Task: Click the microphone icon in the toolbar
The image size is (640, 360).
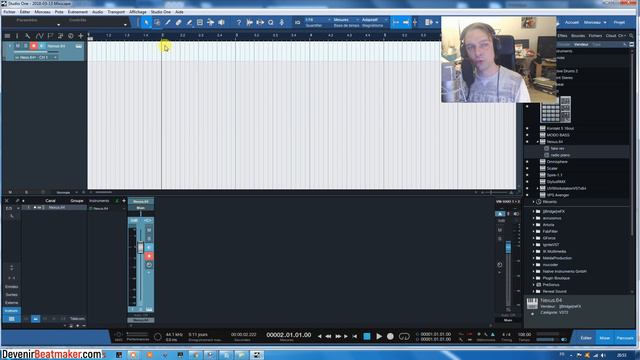Action: 282,22
